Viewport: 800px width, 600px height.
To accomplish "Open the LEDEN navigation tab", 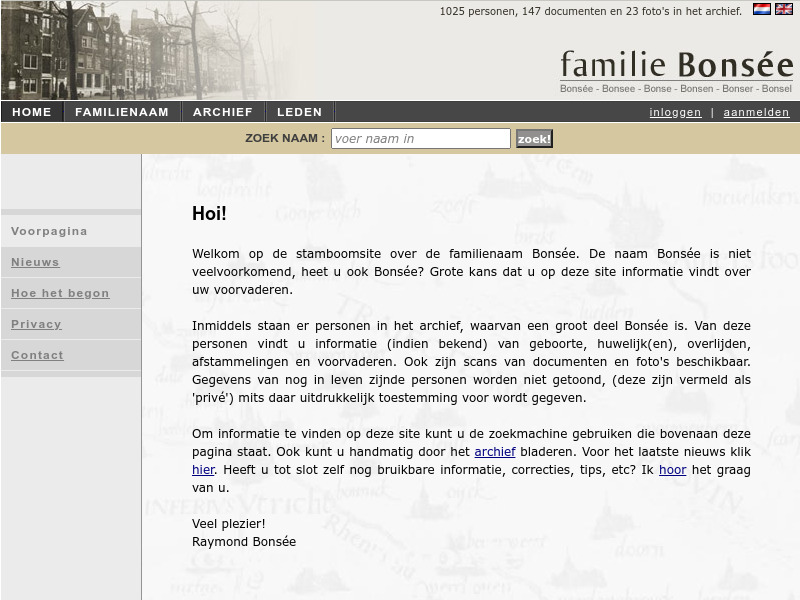I will (x=299, y=111).
